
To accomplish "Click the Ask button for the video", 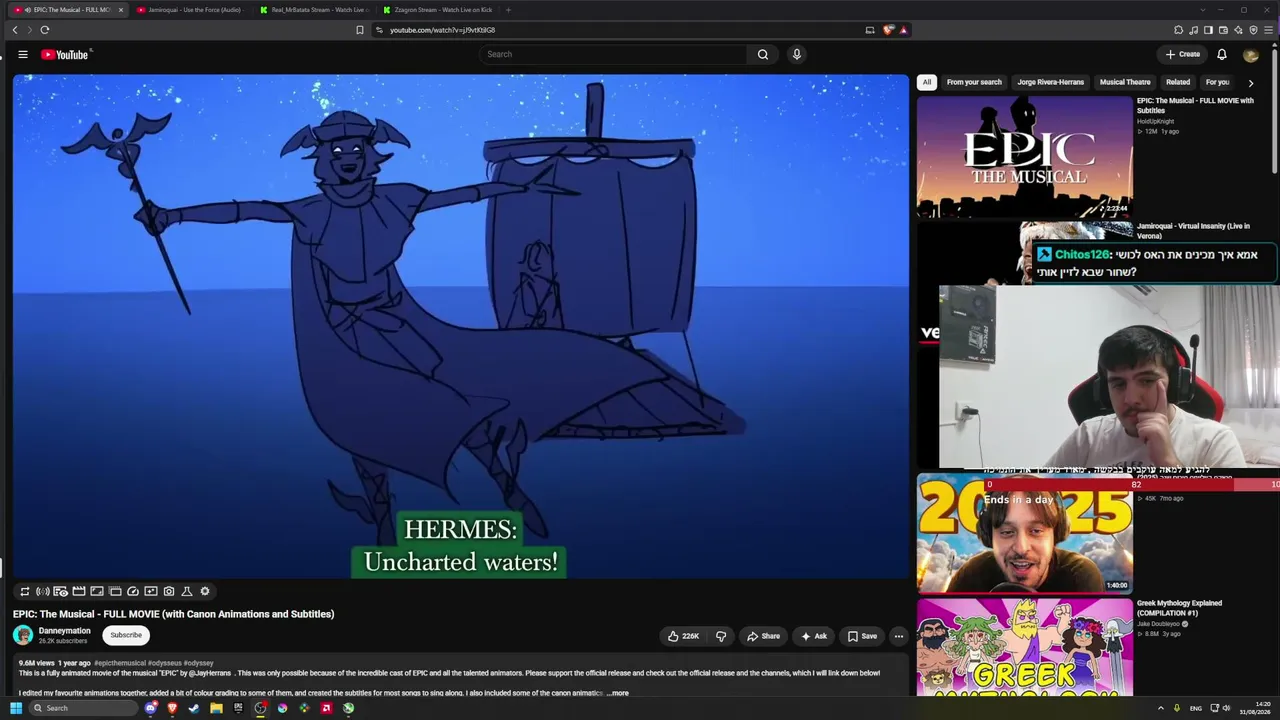I will coord(813,636).
